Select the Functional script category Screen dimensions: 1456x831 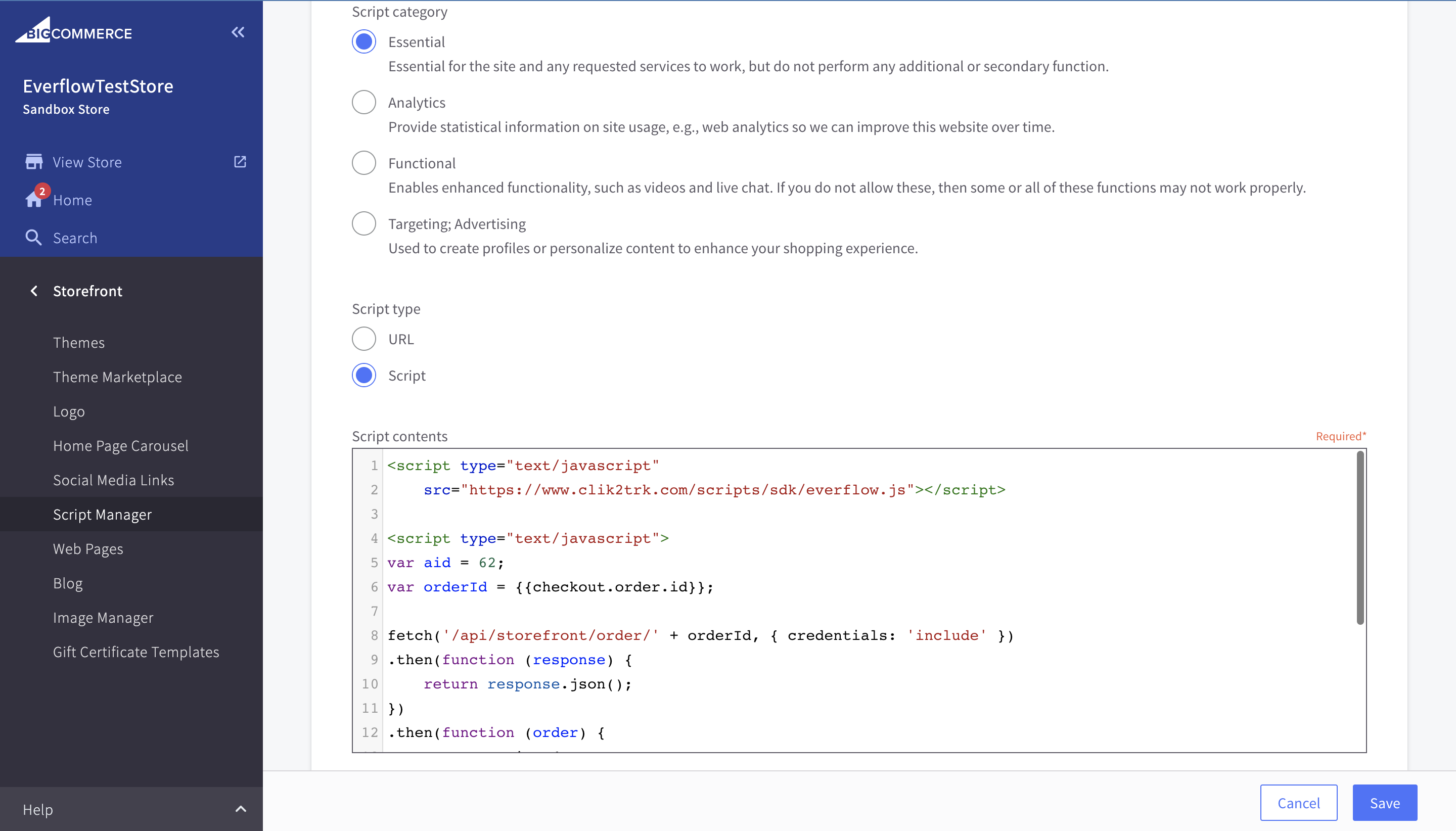pos(363,163)
